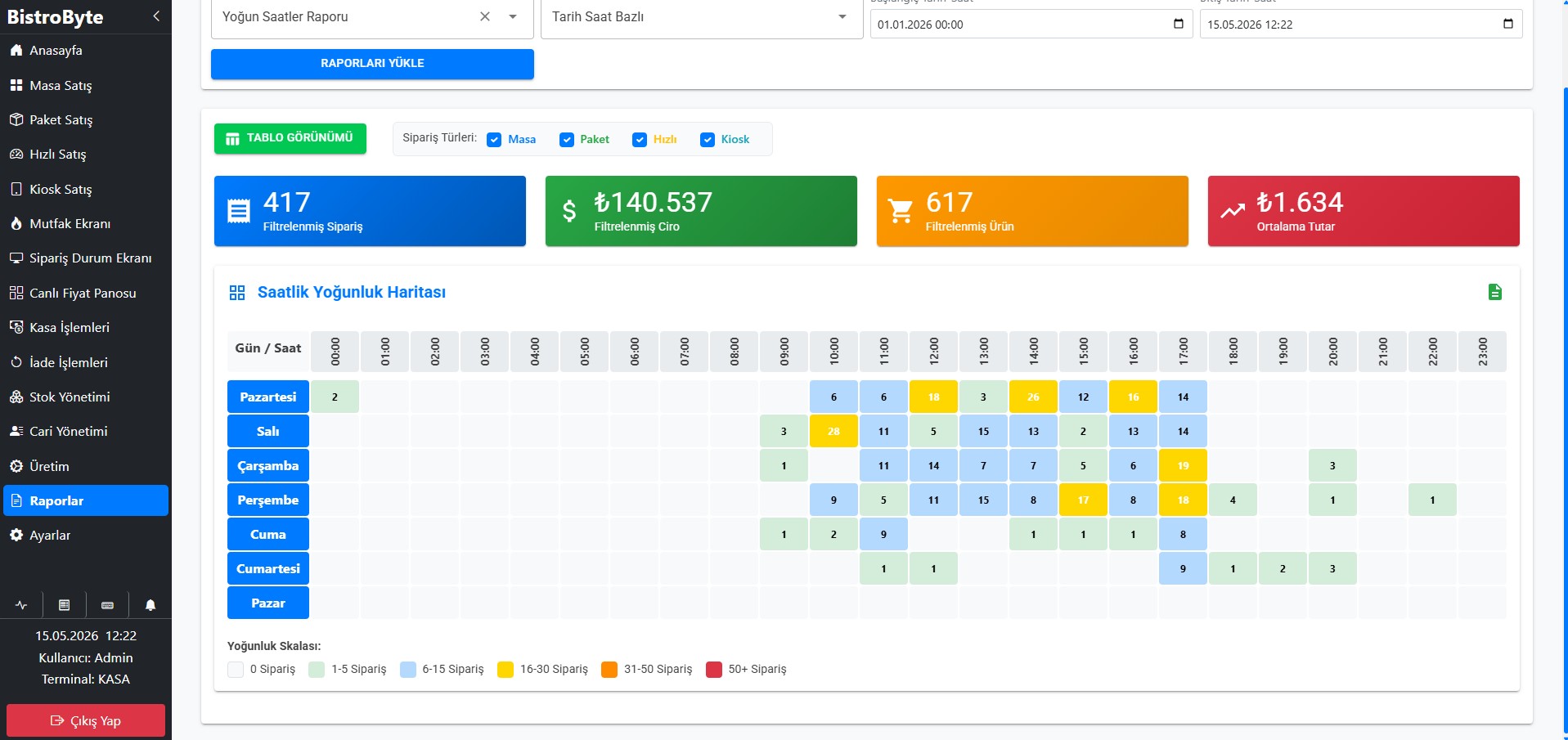This screenshot has width=1568, height=740.
Task: Click the trend icon on Ortalama Tutar card
Action: 1233,211
